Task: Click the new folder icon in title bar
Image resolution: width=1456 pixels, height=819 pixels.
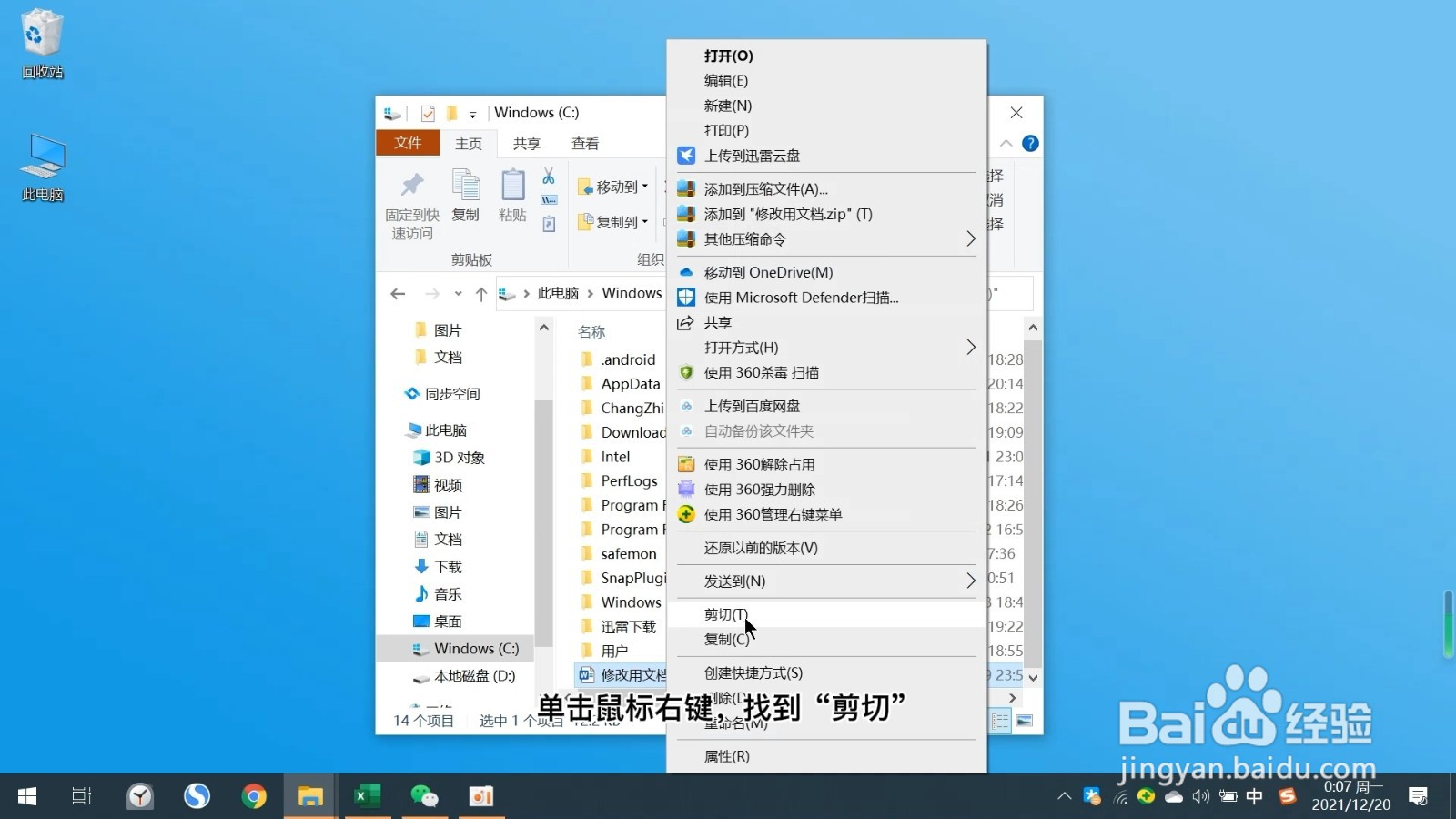Action: click(x=451, y=113)
